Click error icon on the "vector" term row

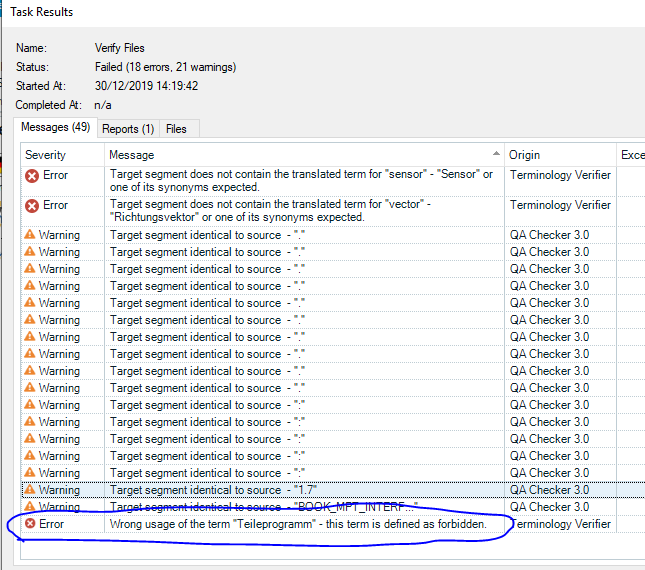coord(32,206)
